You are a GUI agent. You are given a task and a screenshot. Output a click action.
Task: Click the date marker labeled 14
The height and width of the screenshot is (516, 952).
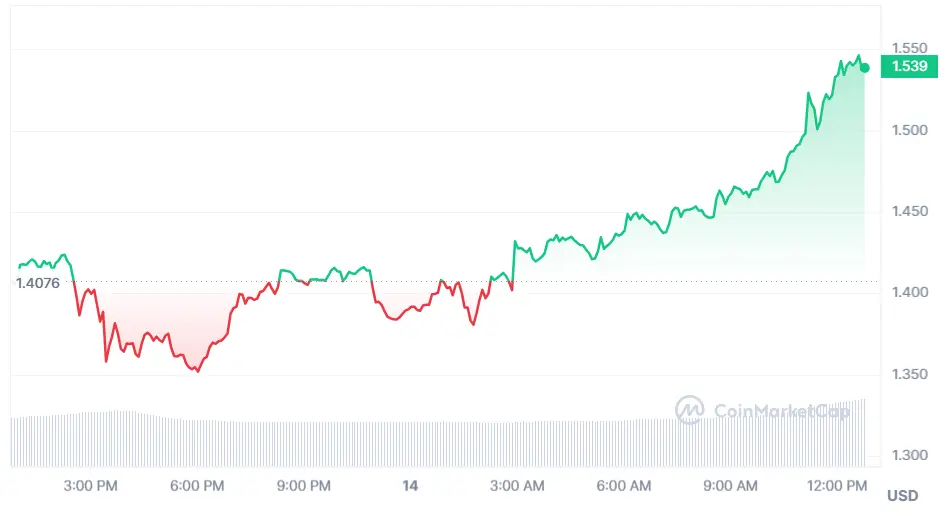tap(409, 486)
